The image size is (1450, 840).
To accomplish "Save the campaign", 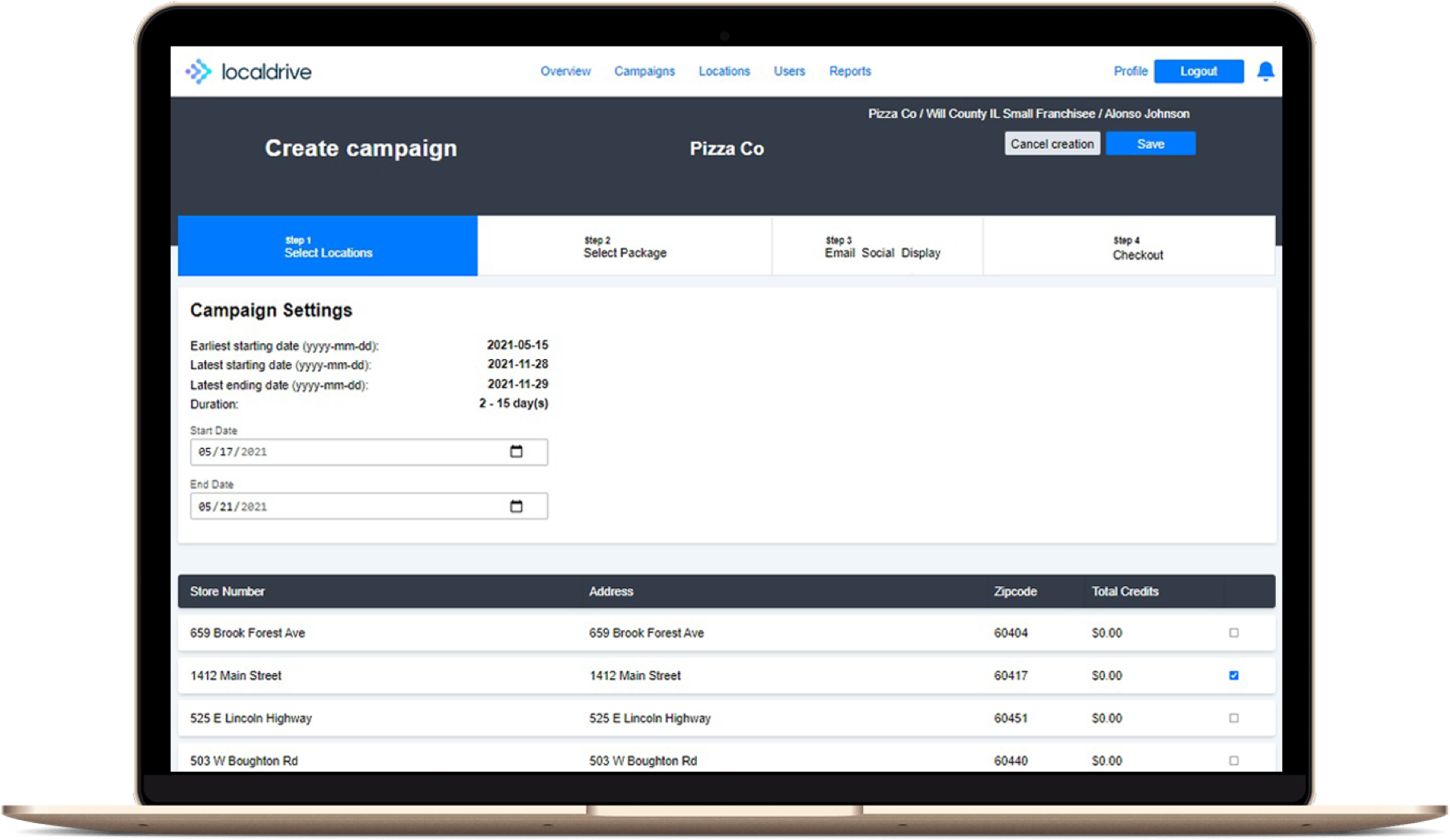I will click(1150, 143).
